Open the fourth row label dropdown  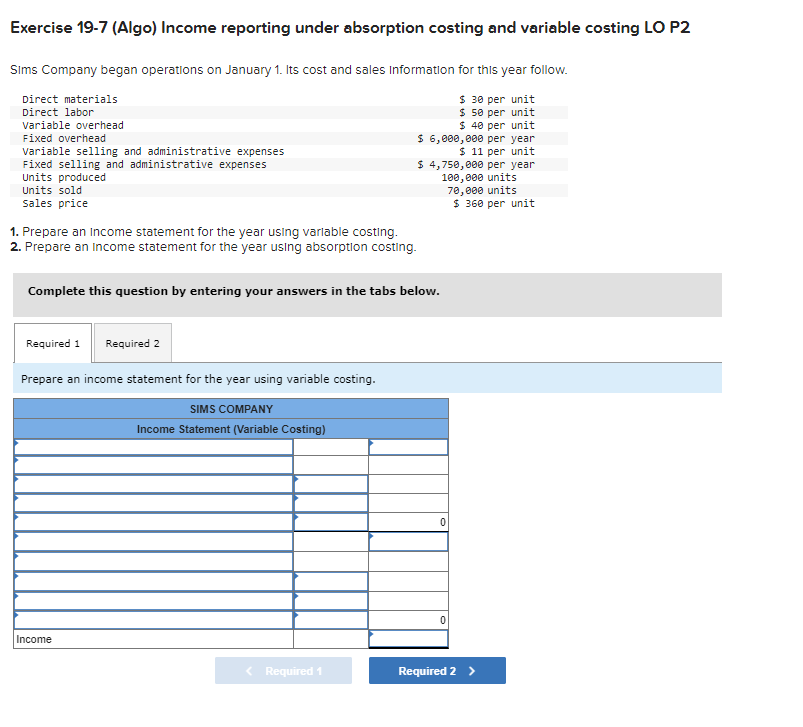click(150, 500)
